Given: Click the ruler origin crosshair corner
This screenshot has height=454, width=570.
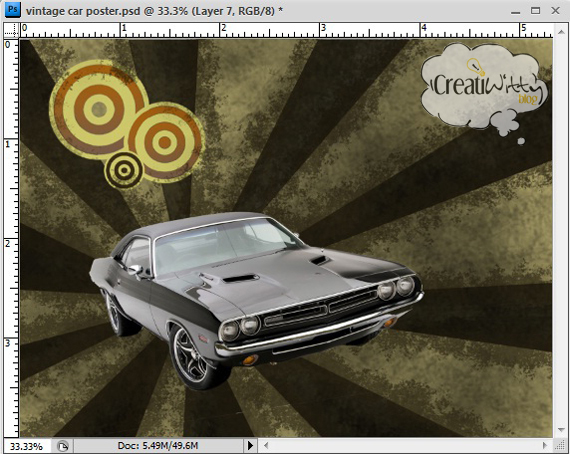Looking at the screenshot, I should (x=11, y=31).
